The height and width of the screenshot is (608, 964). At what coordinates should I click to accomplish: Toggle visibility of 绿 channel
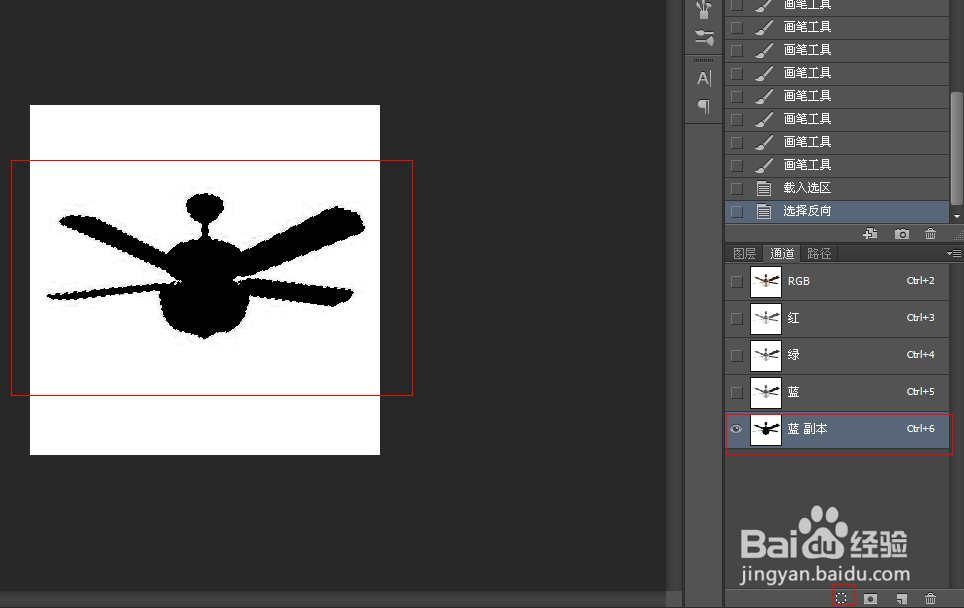tap(737, 355)
